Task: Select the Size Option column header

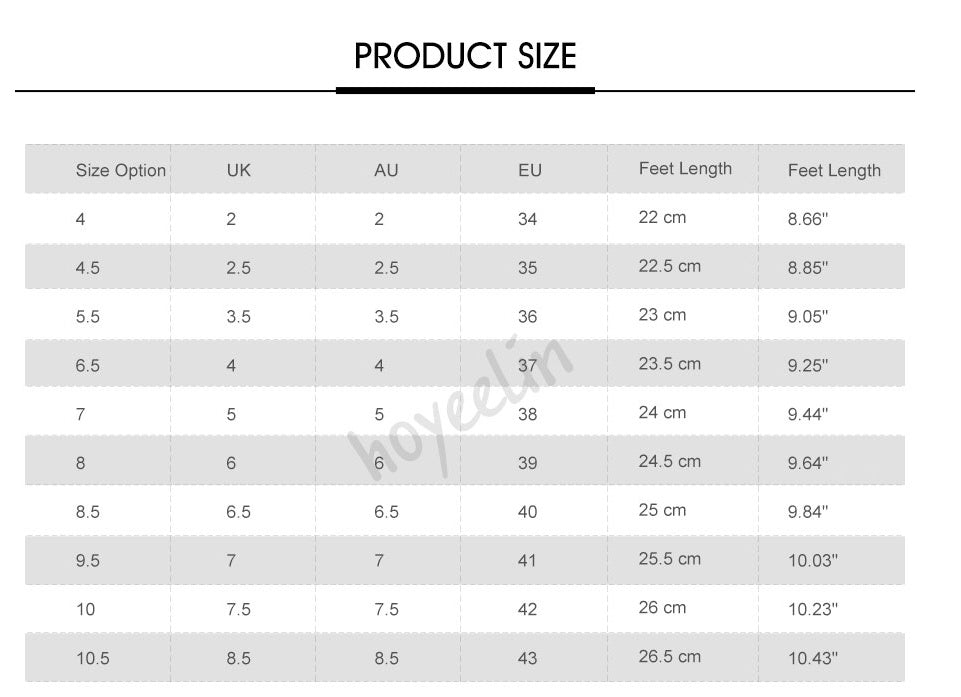Action: [x=120, y=170]
